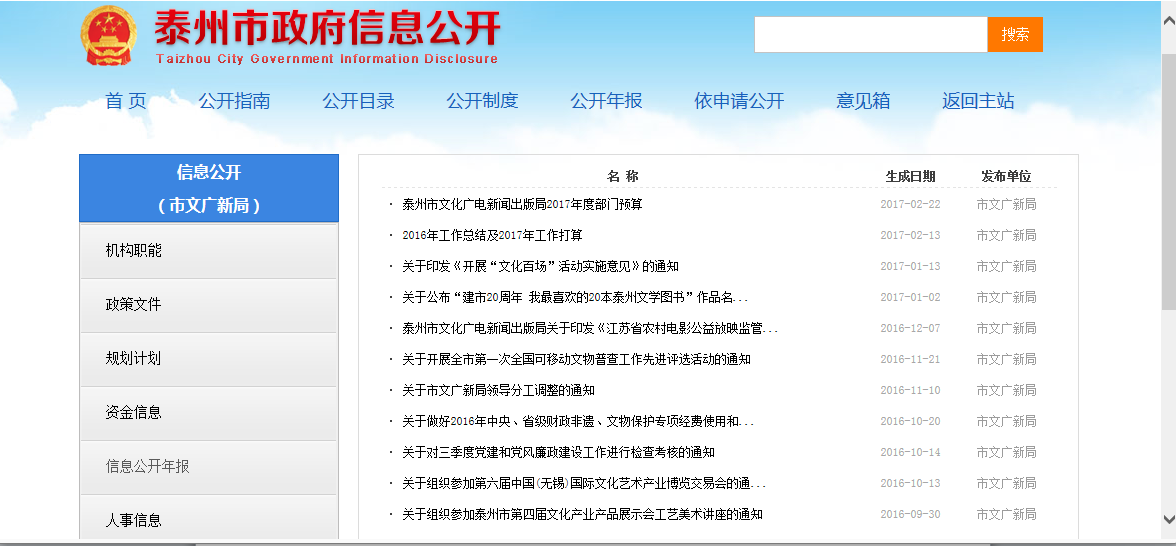The image size is (1176, 546).
Task: Click the scrollbar down arrow
Action: click(x=1167, y=518)
